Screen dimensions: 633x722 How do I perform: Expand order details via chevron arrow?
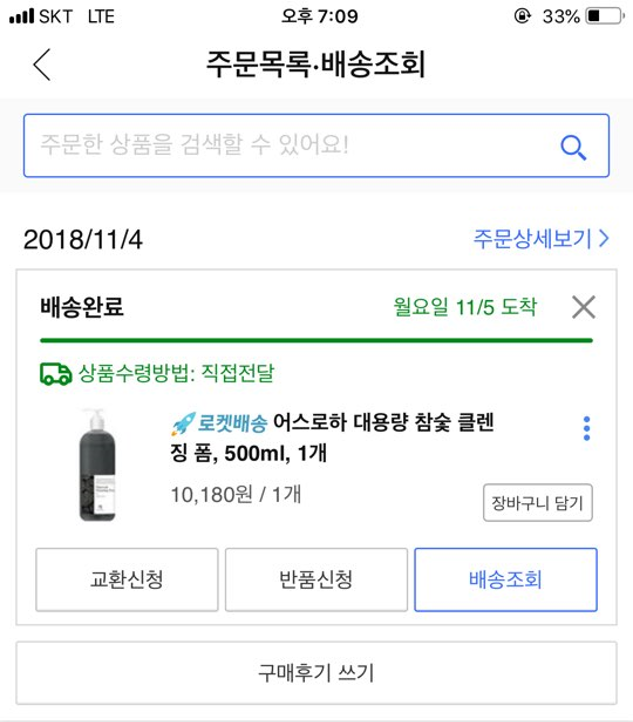(604, 239)
